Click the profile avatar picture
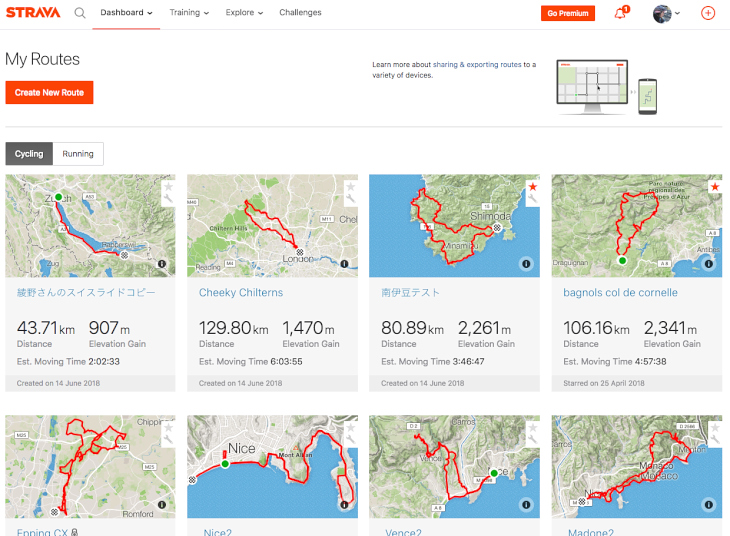 click(x=662, y=14)
